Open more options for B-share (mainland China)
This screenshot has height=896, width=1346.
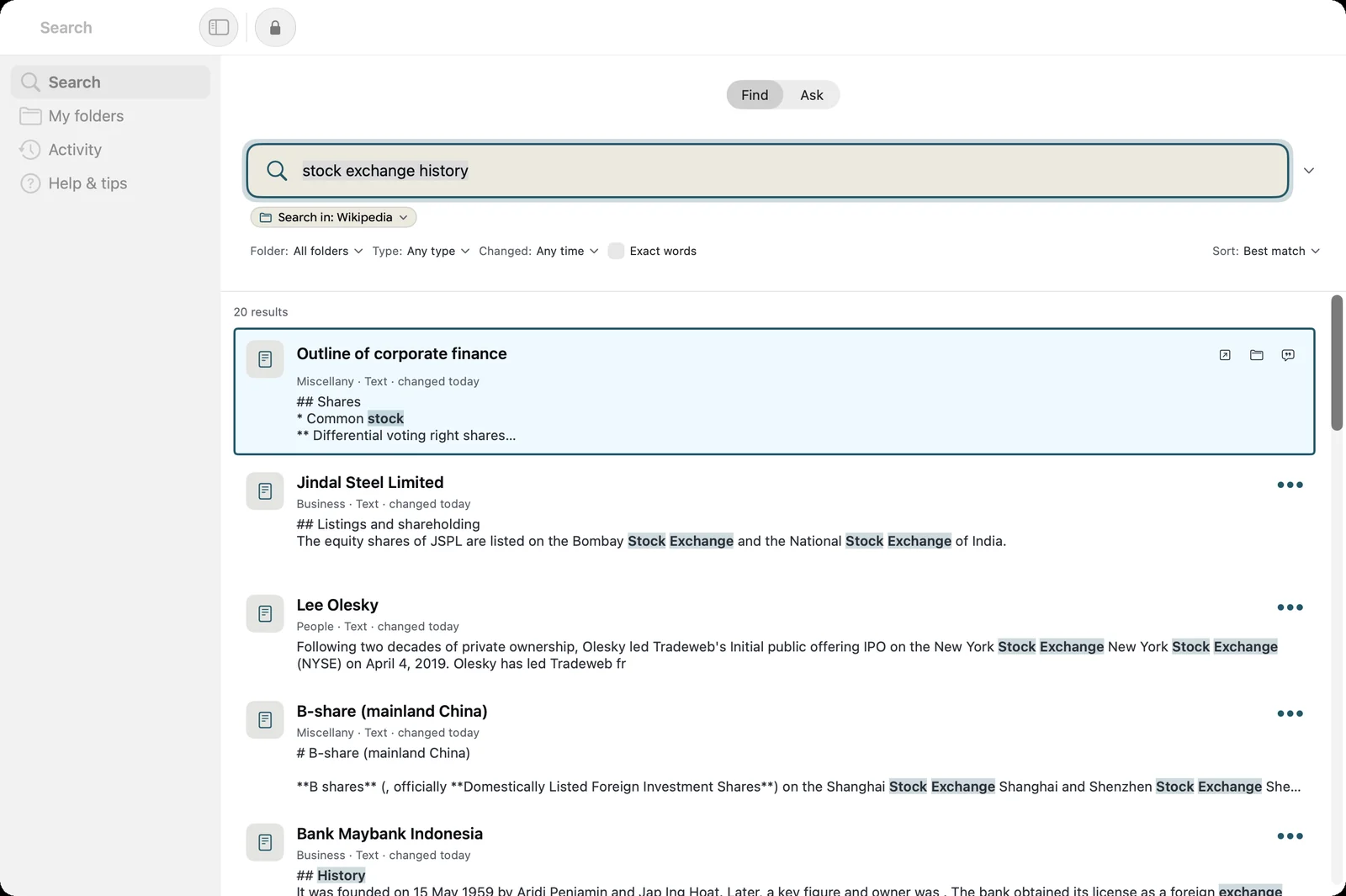(x=1290, y=713)
